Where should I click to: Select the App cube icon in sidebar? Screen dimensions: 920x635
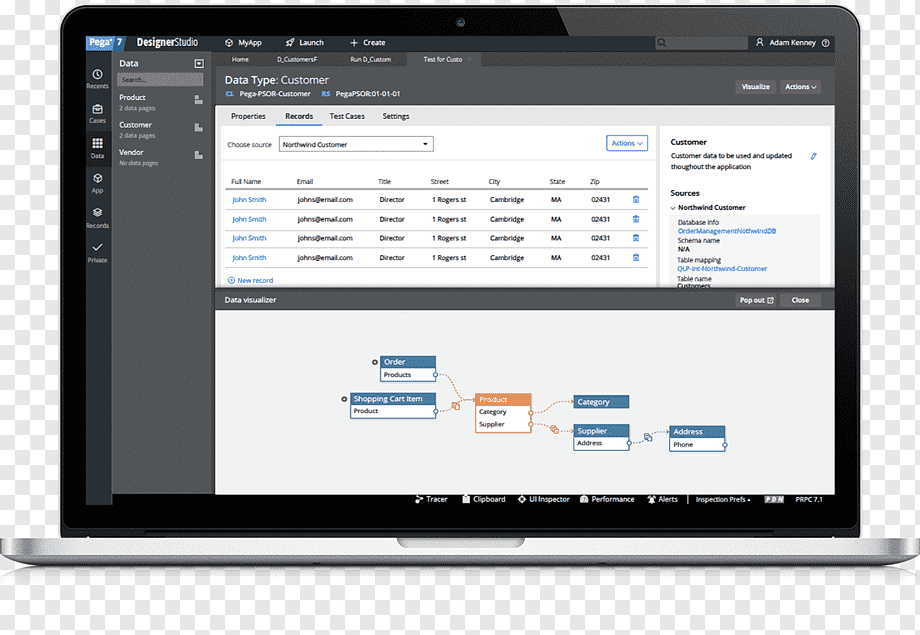coord(97,178)
